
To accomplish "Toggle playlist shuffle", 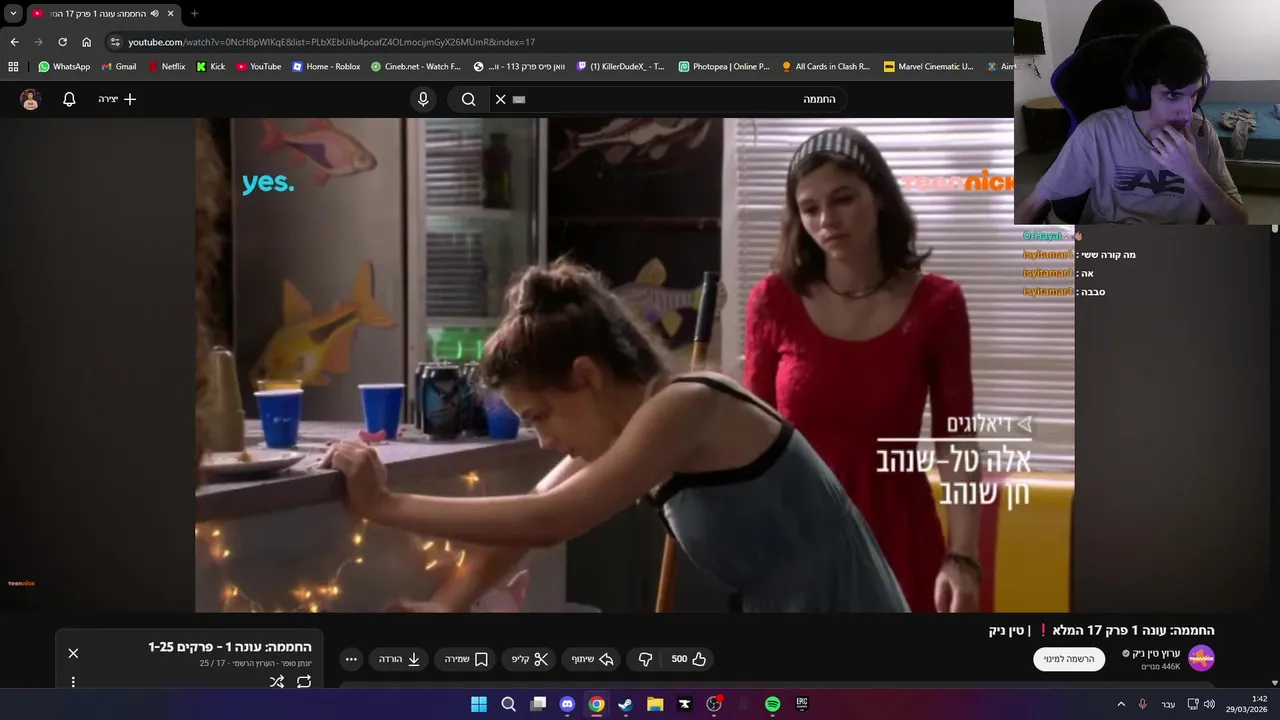I will click(x=277, y=681).
